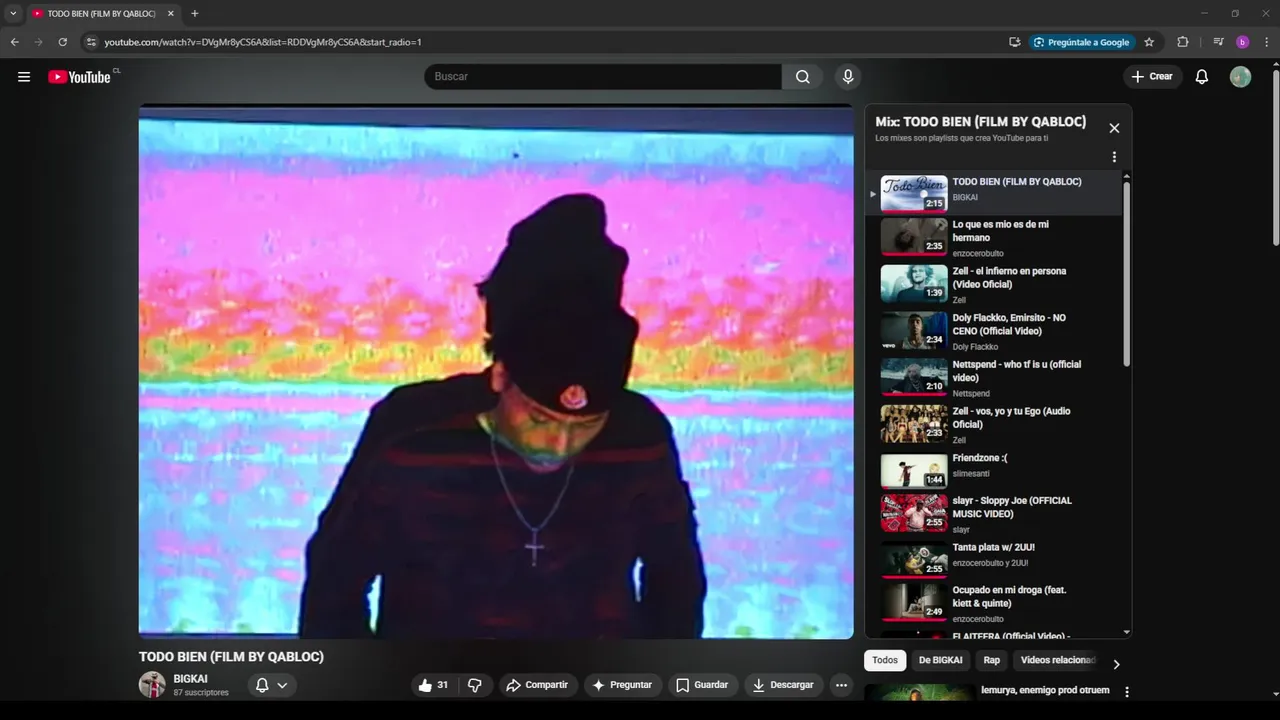Like the video with thumbs up
The width and height of the screenshot is (1280, 720).
pyautogui.click(x=433, y=685)
